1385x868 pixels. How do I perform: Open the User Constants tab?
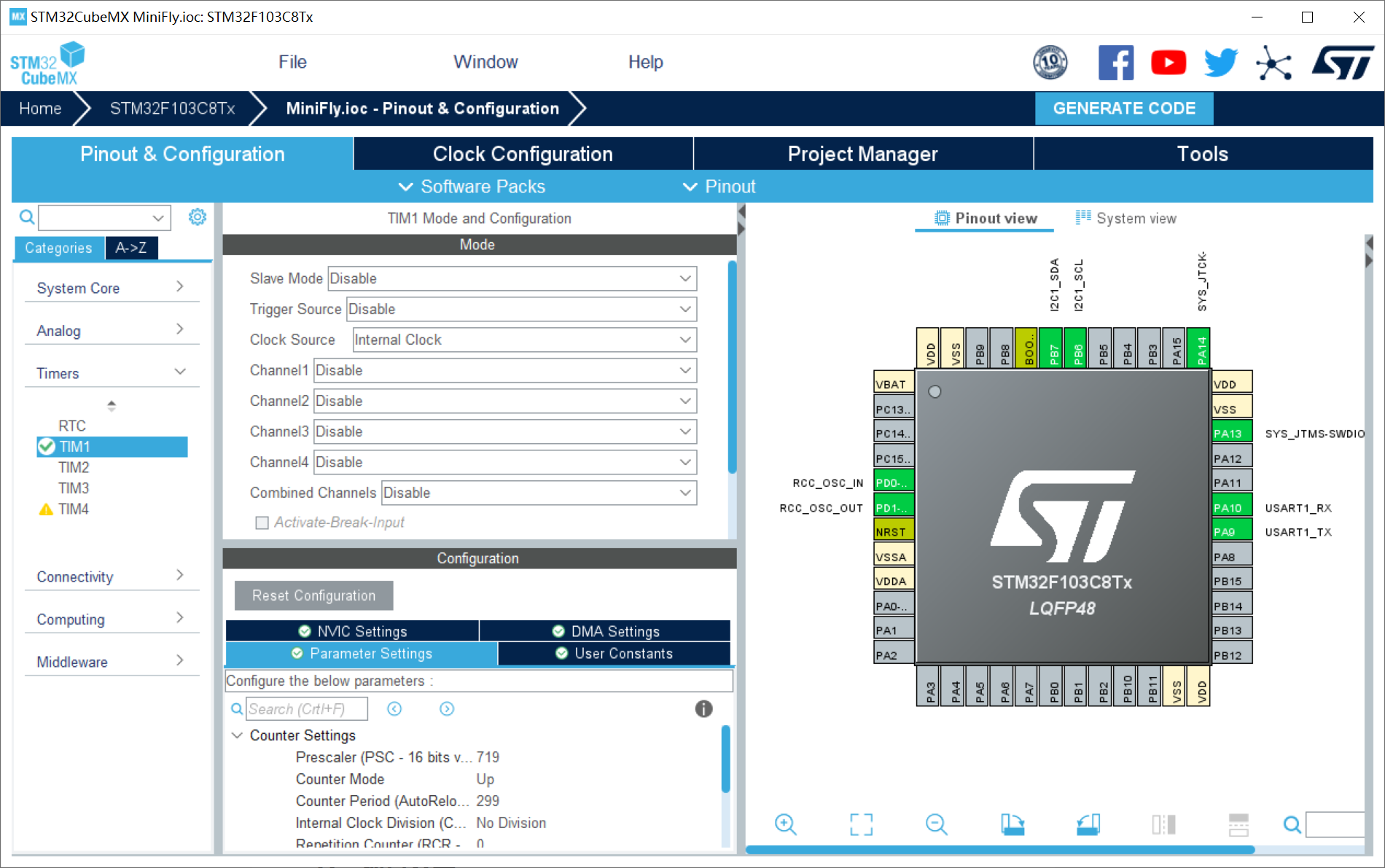(x=615, y=654)
